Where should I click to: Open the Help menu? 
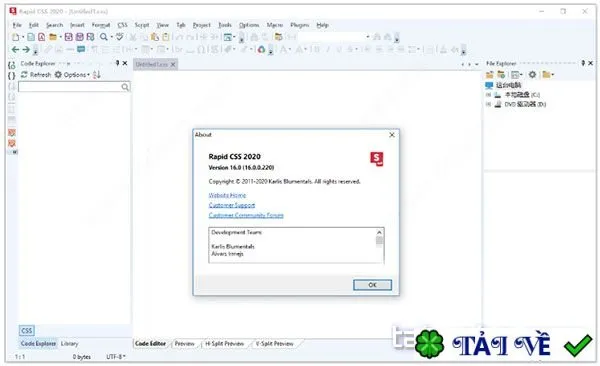pyautogui.click(x=323, y=25)
